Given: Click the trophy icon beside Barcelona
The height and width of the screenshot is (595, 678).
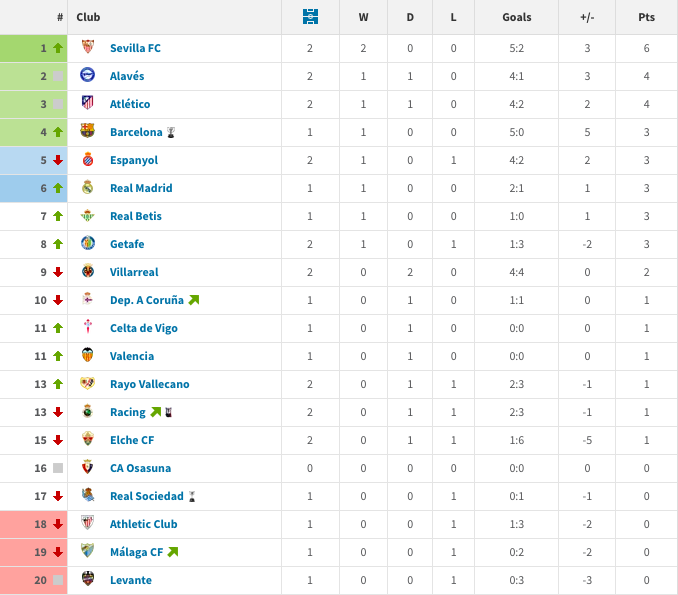Looking at the screenshot, I should 171,132.
